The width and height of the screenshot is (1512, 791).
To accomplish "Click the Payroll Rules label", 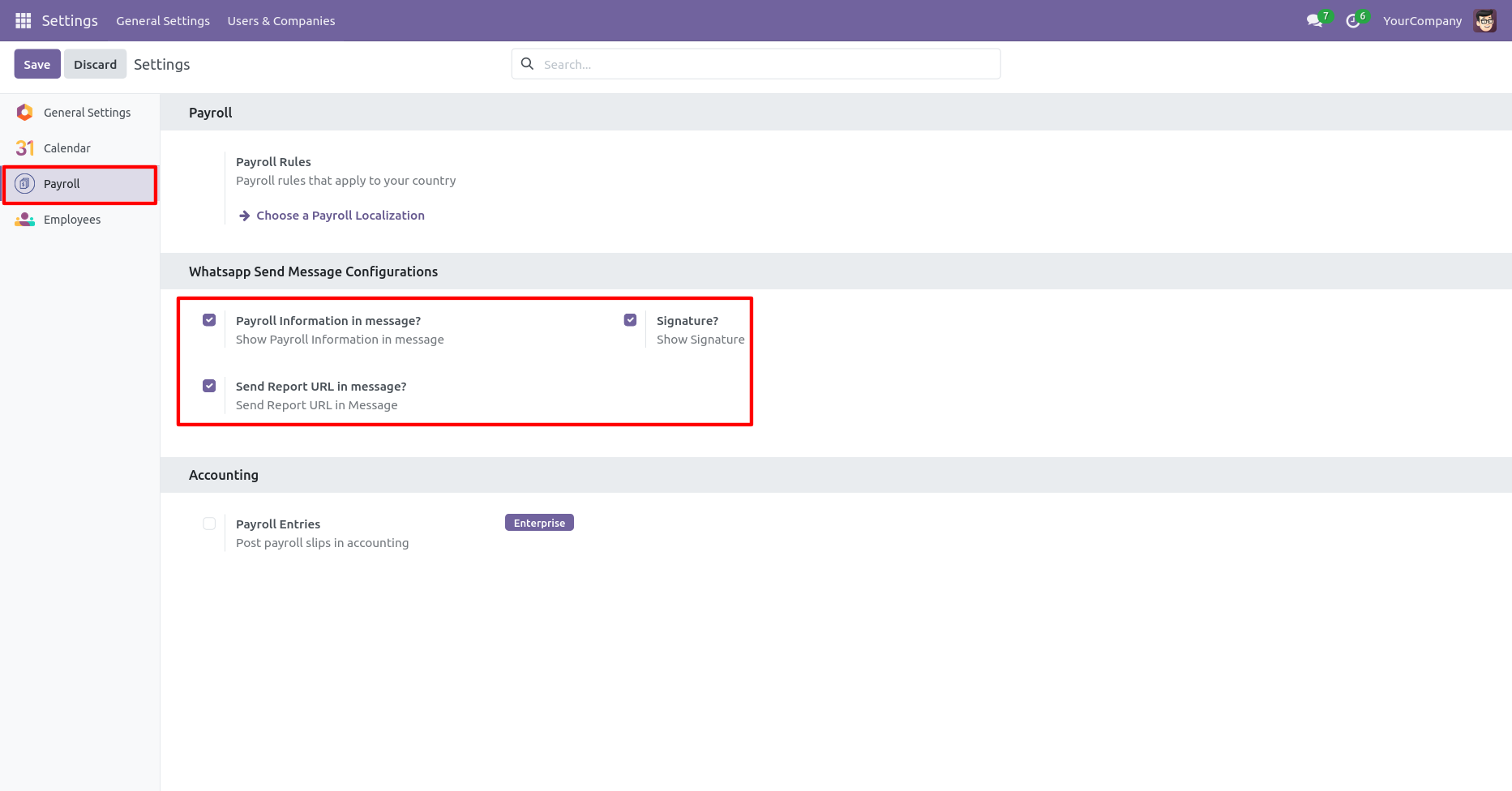I will 273,162.
